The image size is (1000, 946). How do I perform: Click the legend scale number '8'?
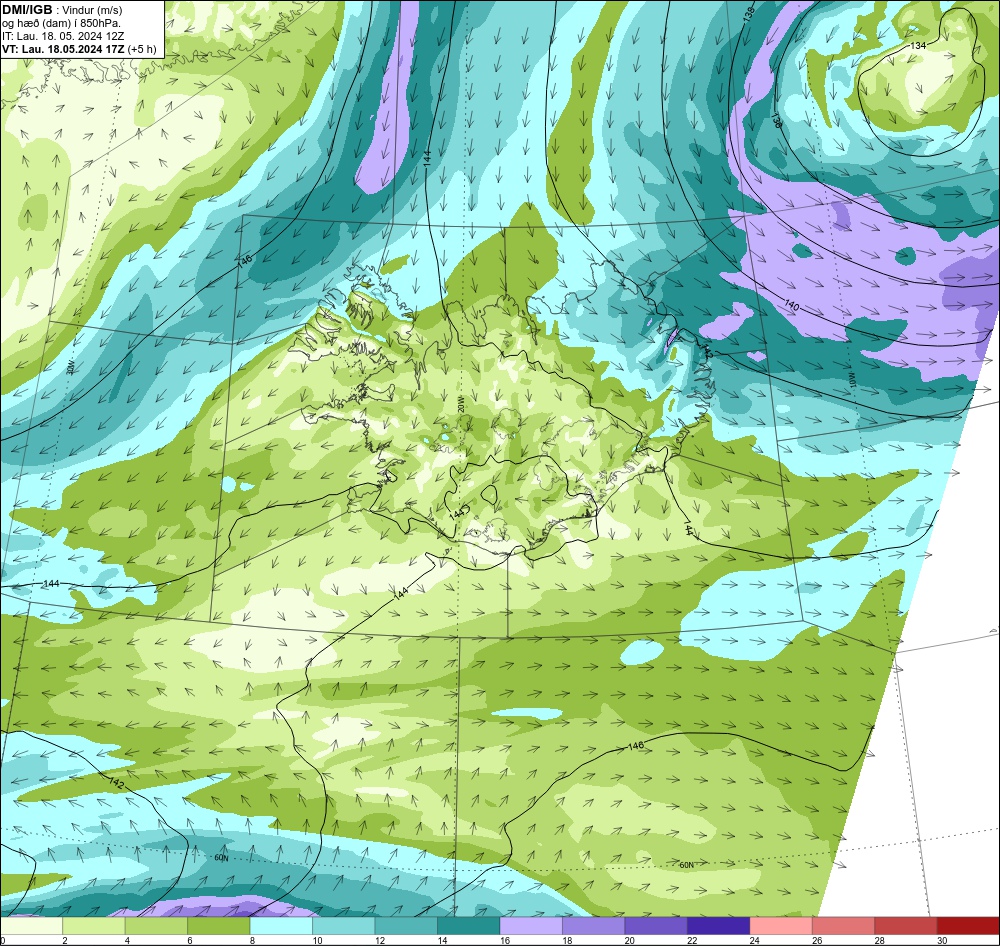(253, 940)
